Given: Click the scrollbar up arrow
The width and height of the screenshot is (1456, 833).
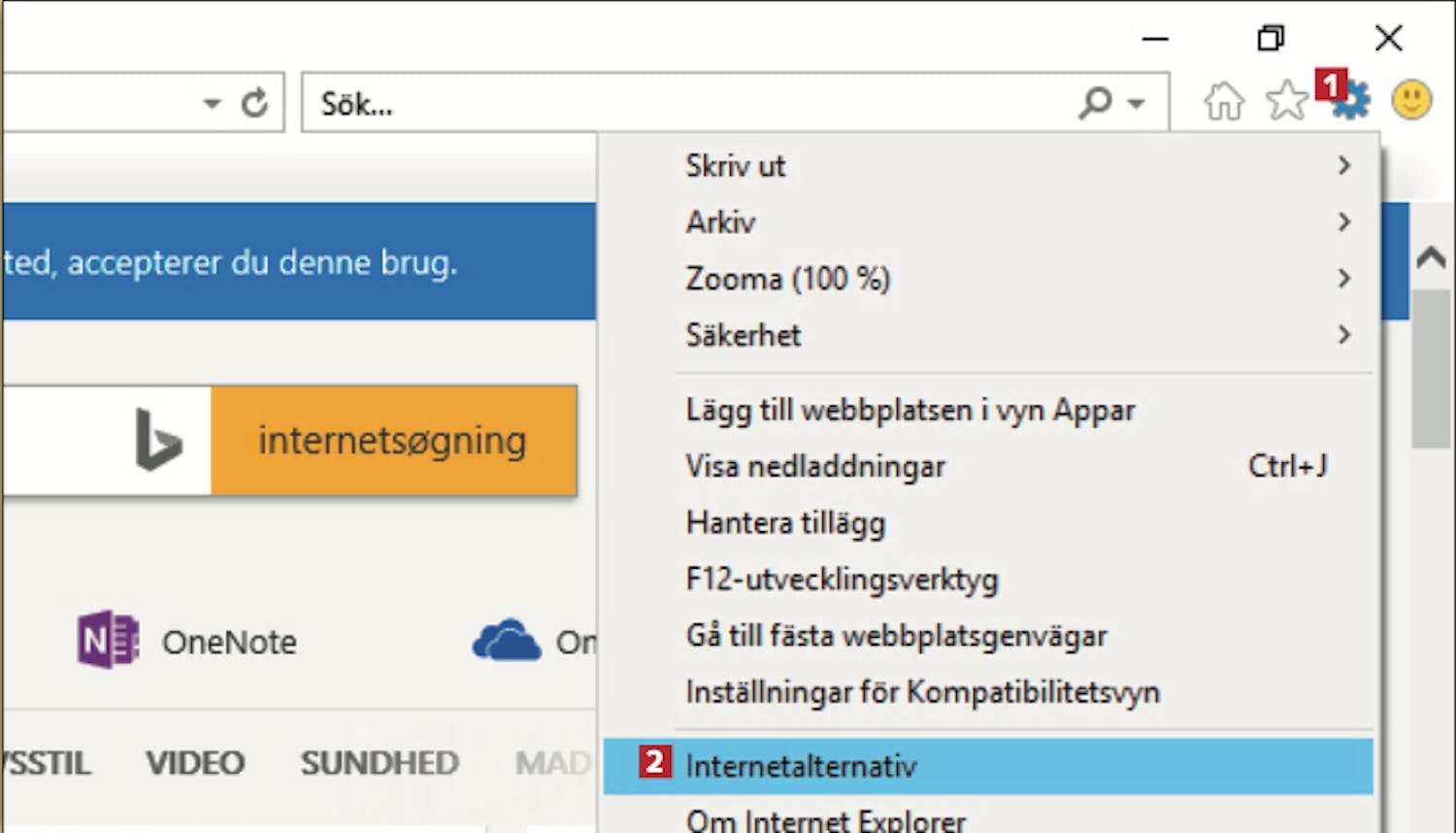Looking at the screenshot, I should tap(1431, 258).
